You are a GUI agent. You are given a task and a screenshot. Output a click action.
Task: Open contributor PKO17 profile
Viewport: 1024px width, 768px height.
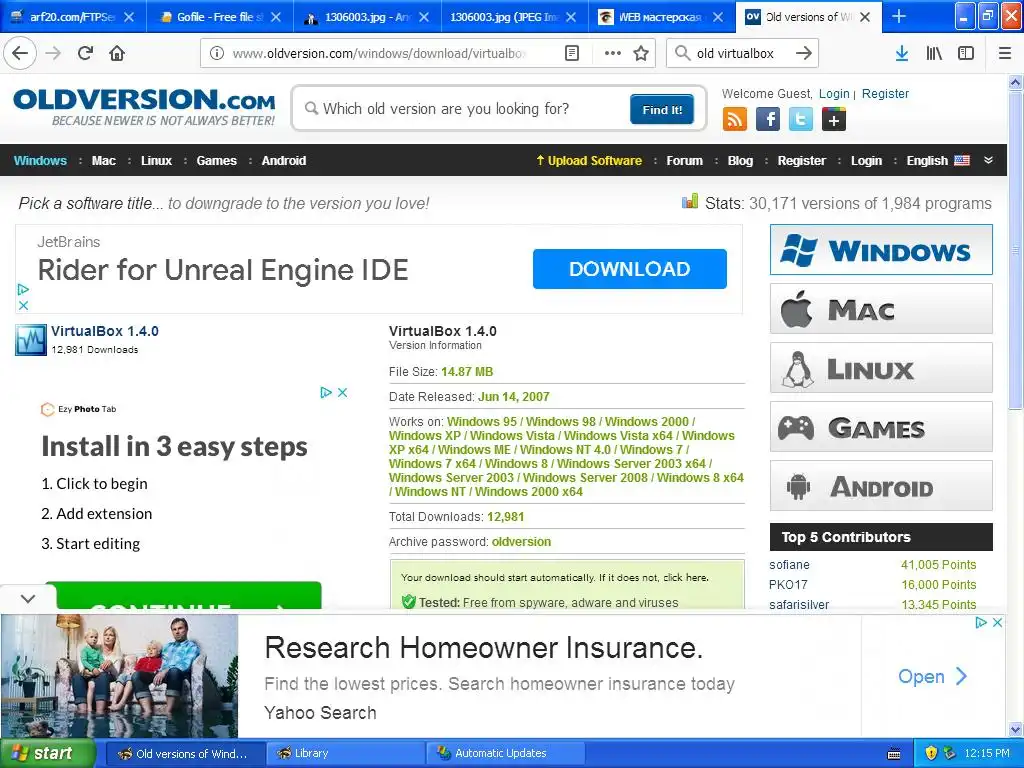(788, 584)
